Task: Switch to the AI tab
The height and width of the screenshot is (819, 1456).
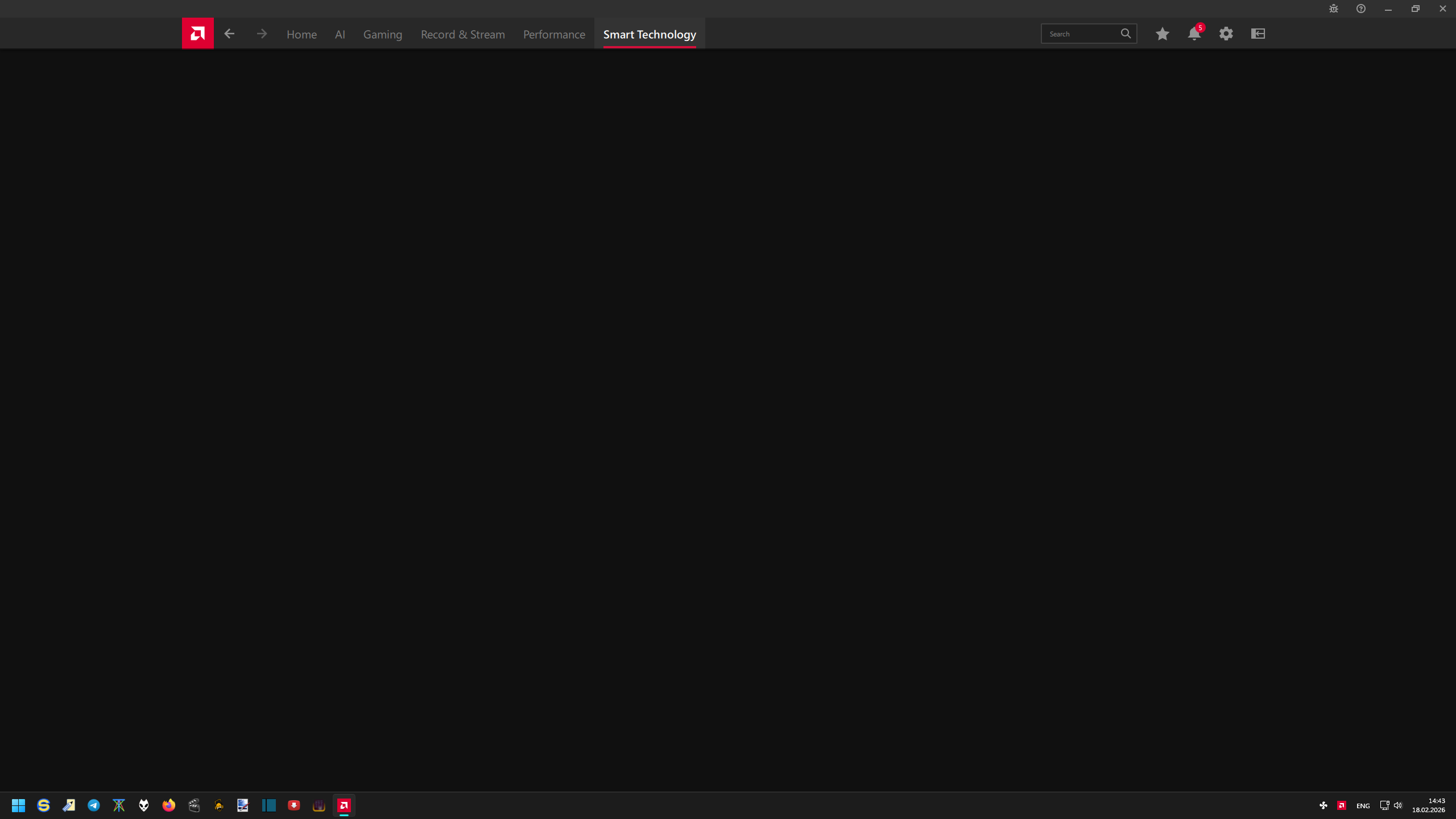Action: (340, 34)
